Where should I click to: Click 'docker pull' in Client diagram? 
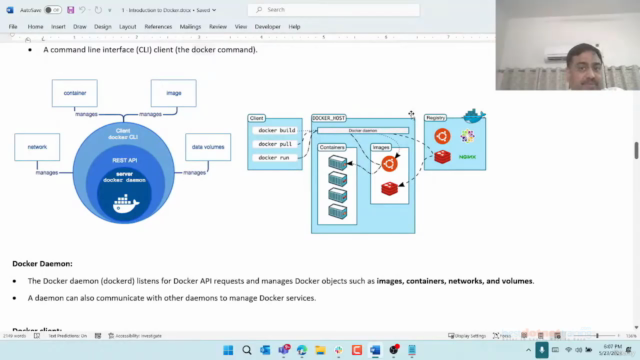point(275,144)
